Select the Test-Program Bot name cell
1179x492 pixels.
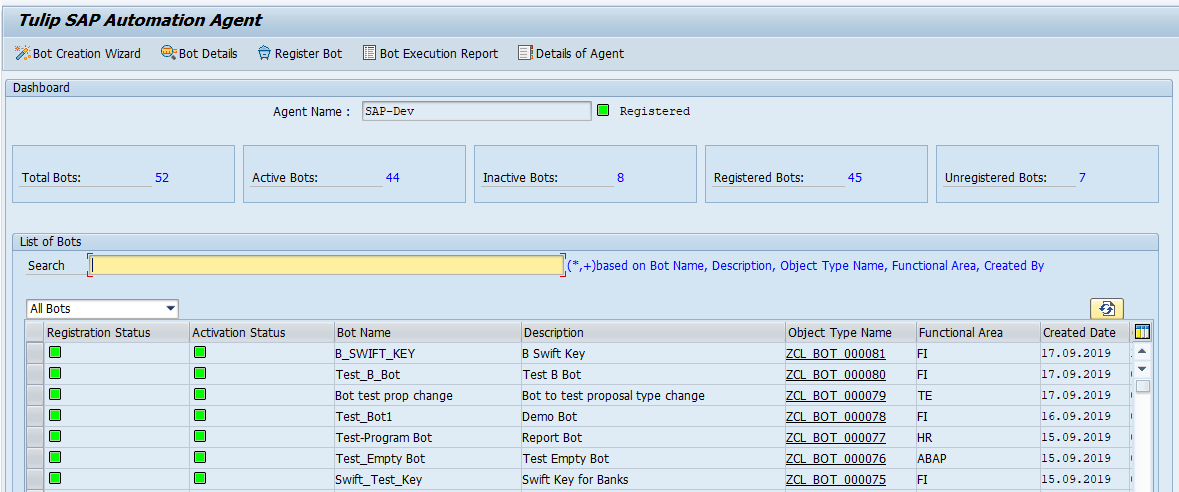tap(427, 437)
